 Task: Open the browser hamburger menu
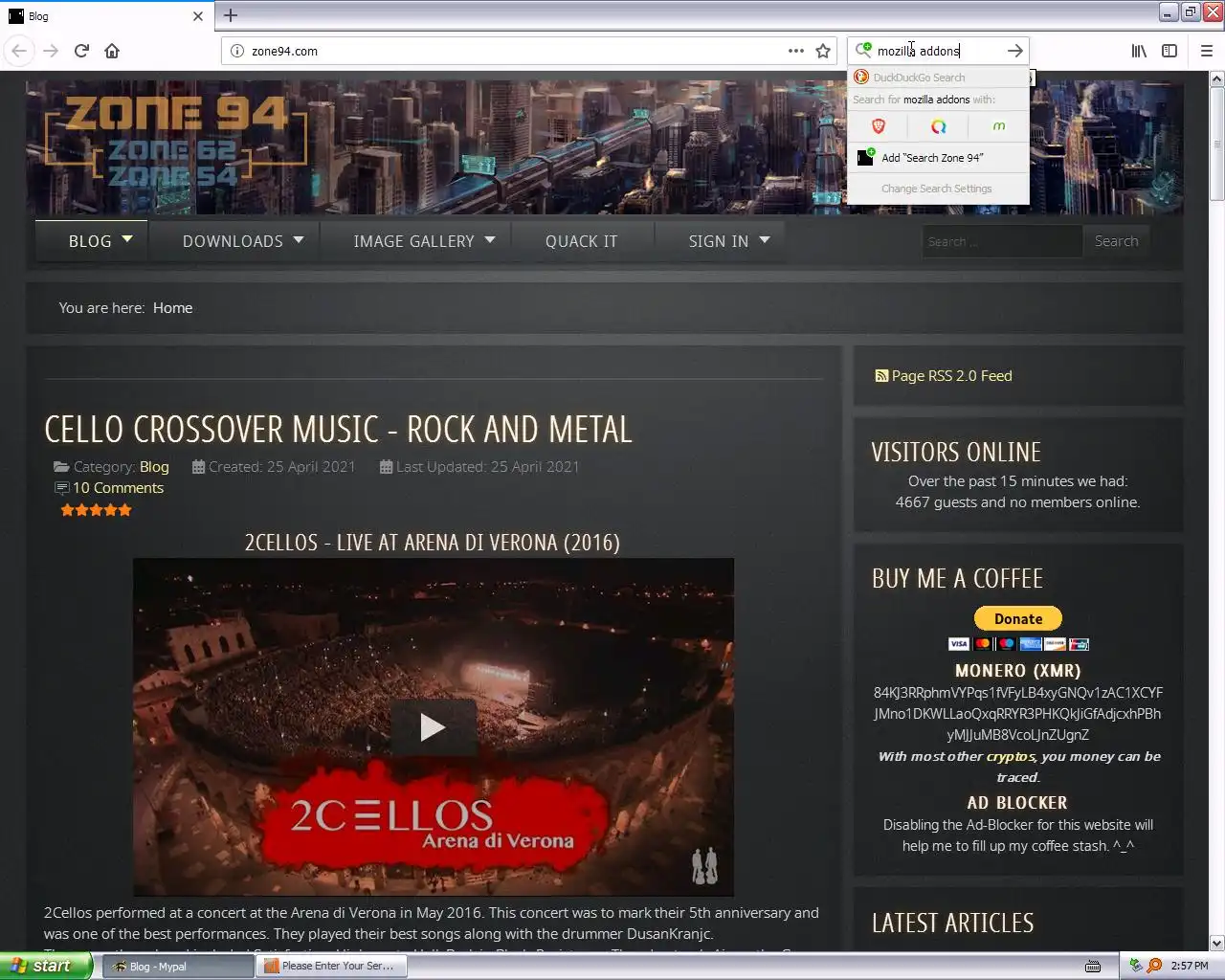1207,51
